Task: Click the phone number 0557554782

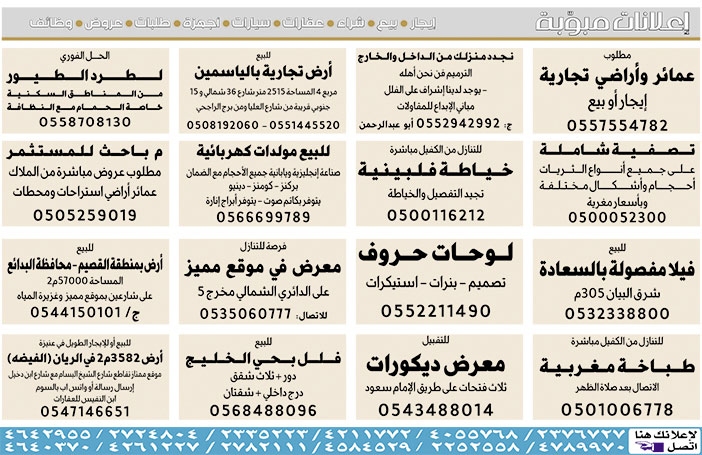Action: coord(617,125)
